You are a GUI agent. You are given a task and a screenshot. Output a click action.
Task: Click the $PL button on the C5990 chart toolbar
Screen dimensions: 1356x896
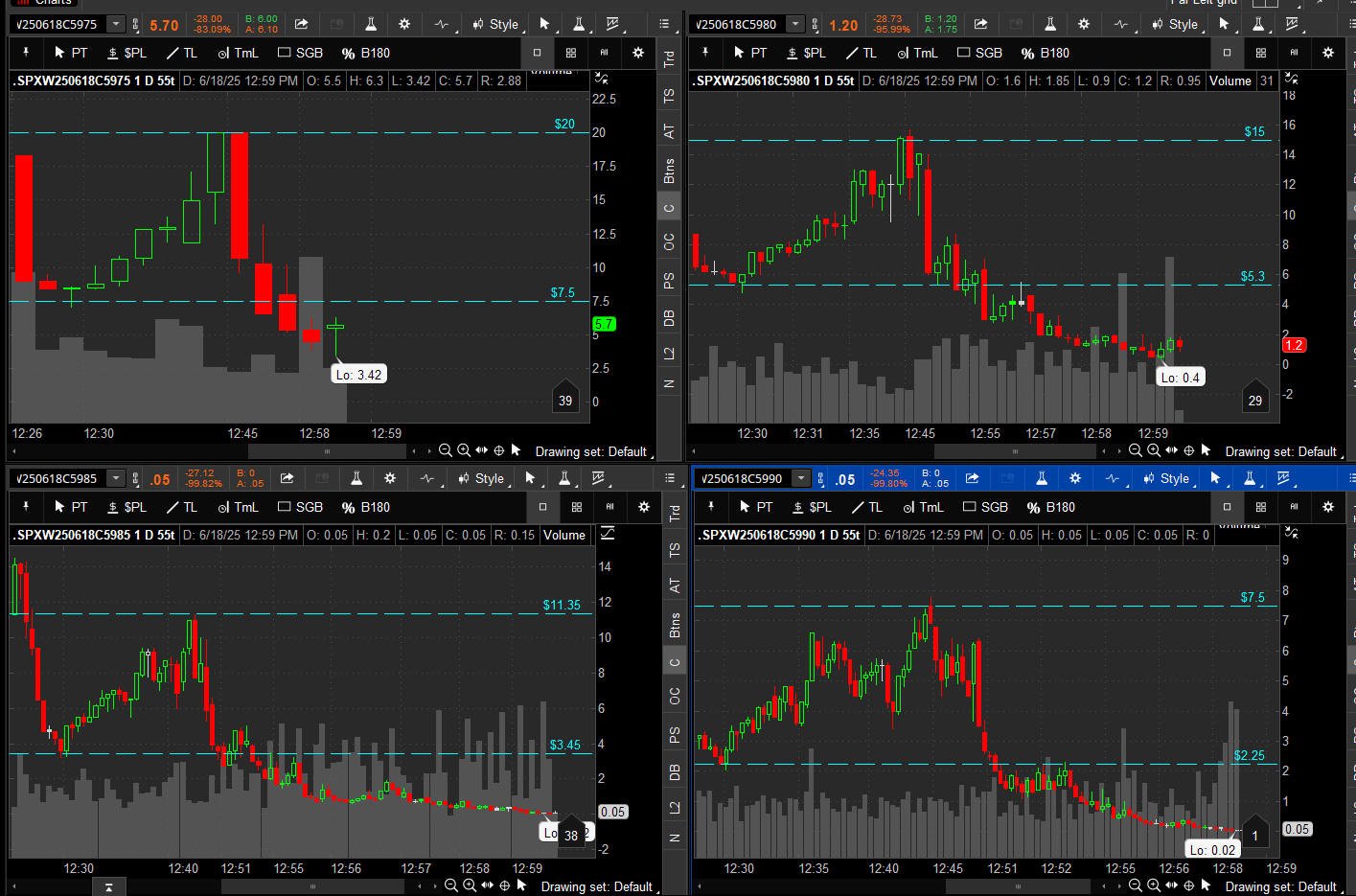[812, 507]
